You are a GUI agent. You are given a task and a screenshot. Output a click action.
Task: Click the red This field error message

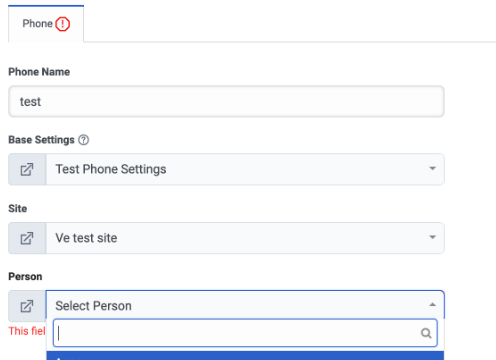[27, 331]
